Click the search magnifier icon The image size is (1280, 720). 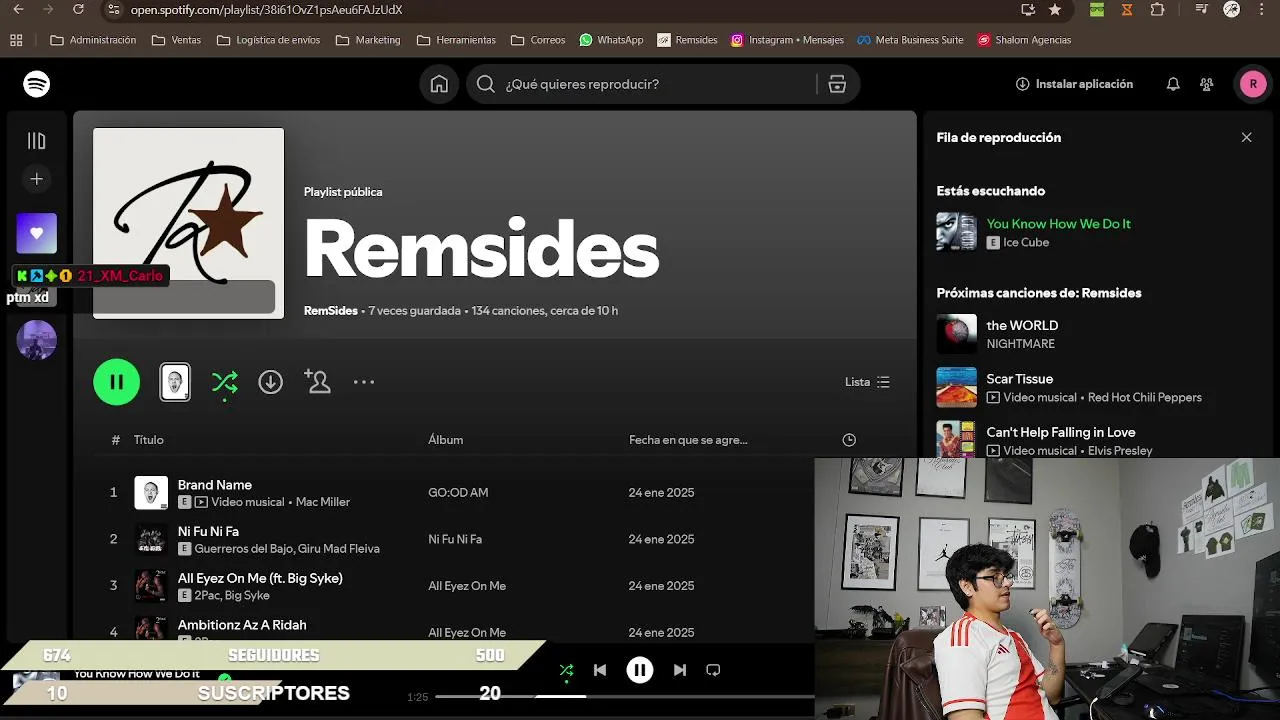(486, 84)
